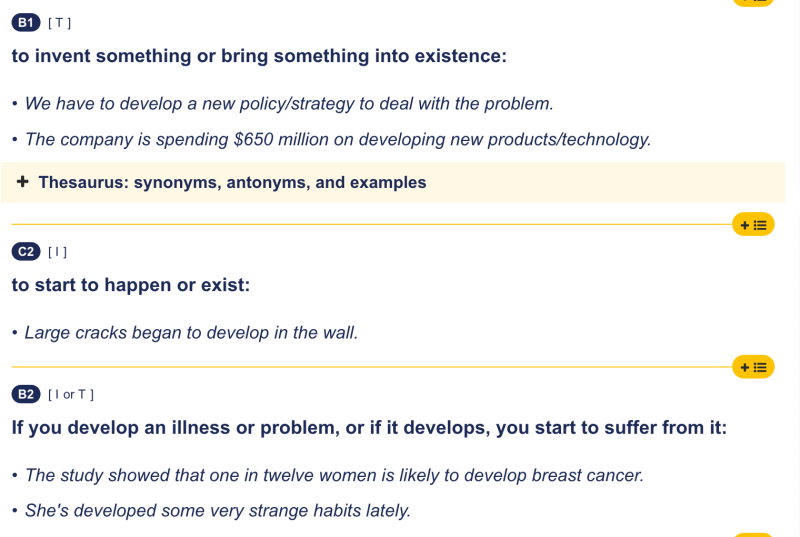Click the [I or T] grammar label
This screenshot has width=800, height=537.
(70, 395)
